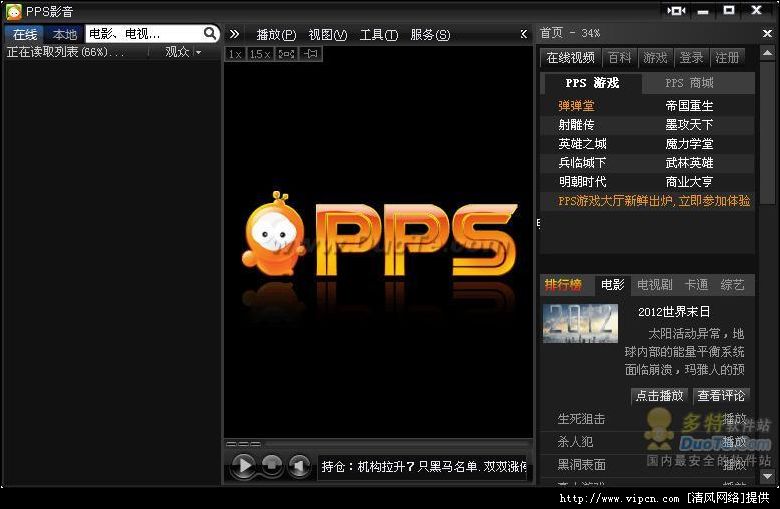Select the 卡通 ranking tab
The height and width of the screenshot is (509, 780).
696,285
